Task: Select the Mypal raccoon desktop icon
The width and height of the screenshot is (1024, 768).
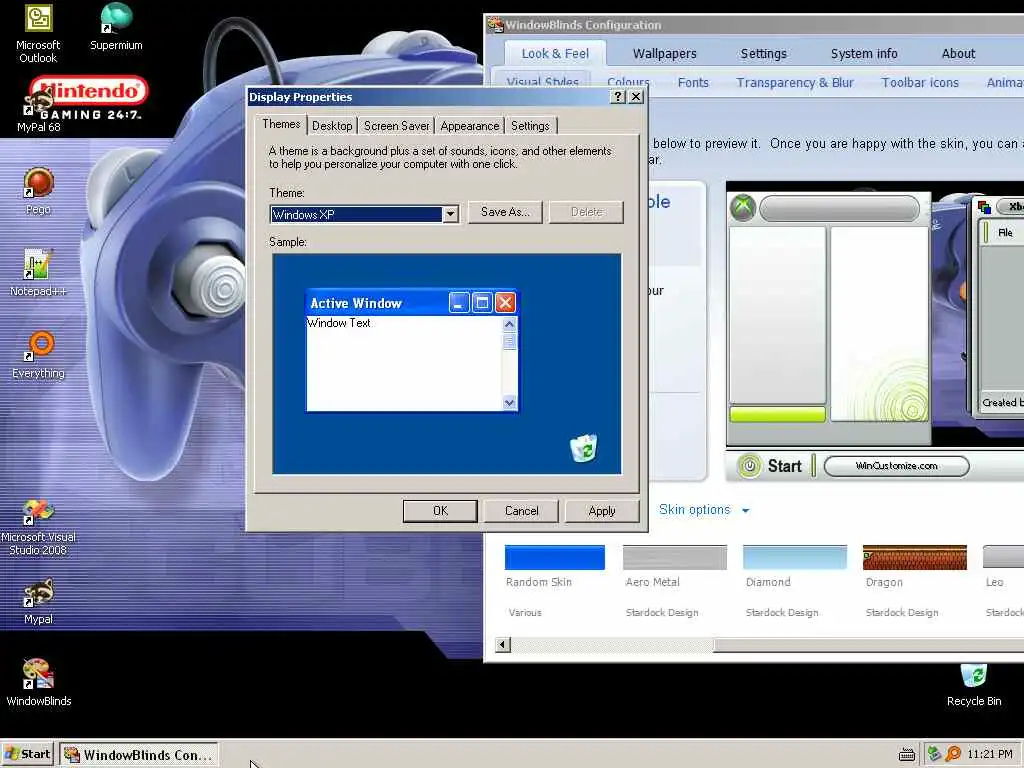Action: pyautogui.click(x=38, y=601)
